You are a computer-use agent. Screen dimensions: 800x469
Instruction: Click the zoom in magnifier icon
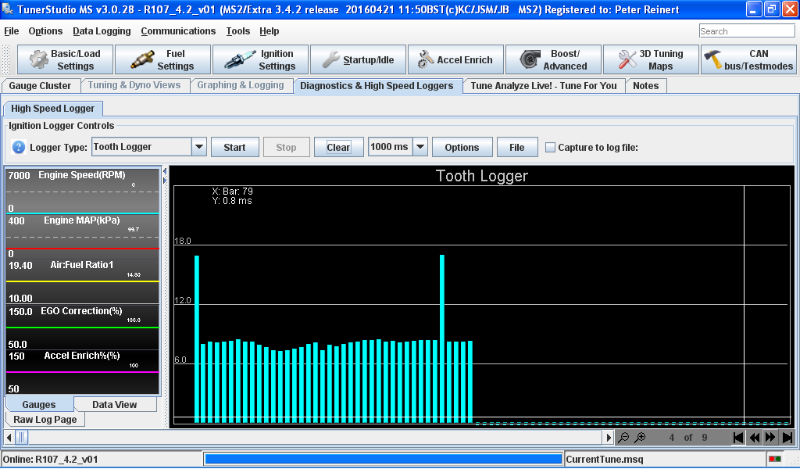[640, 438]
